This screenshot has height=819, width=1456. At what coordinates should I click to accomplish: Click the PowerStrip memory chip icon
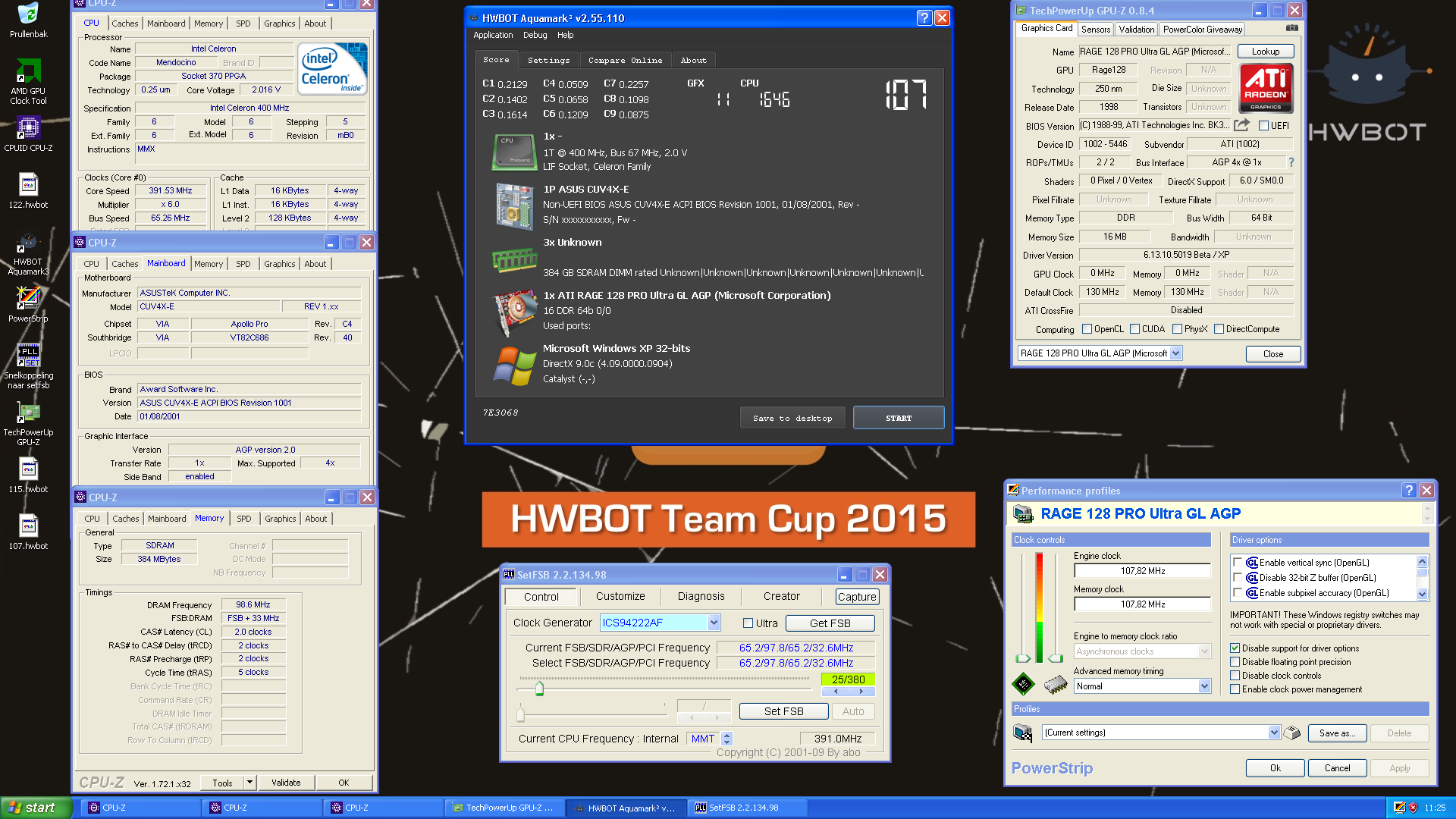pos(1056,685)
